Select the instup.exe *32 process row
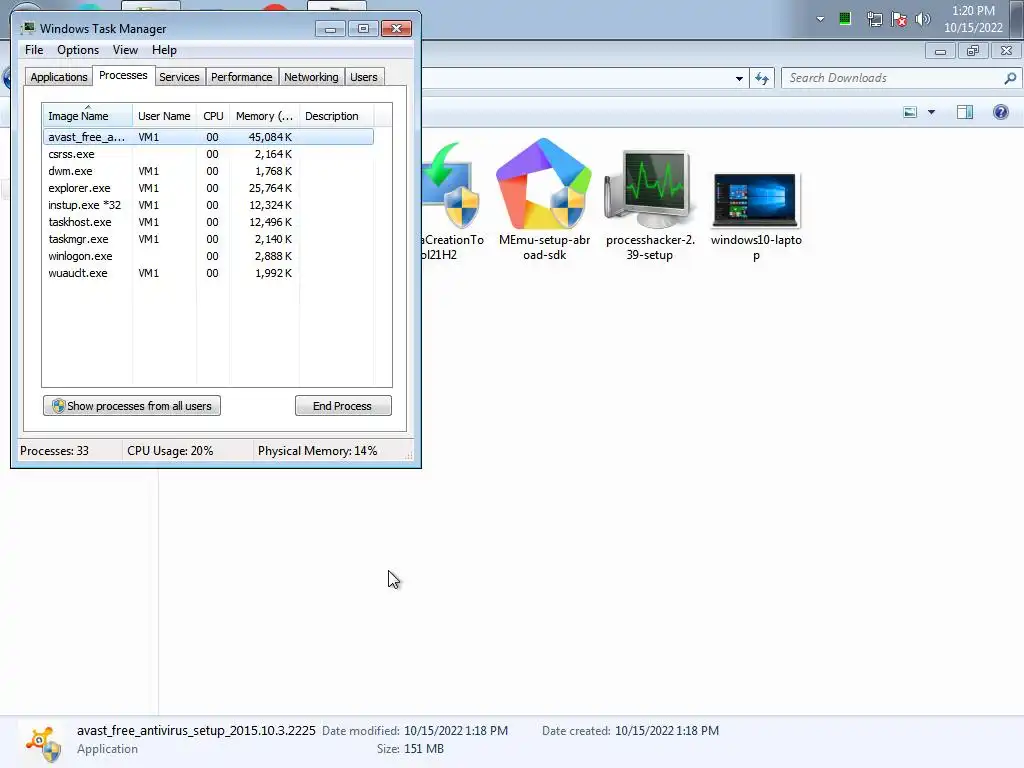This screenshot has height=768, width=1024. [x=208, y=205]
